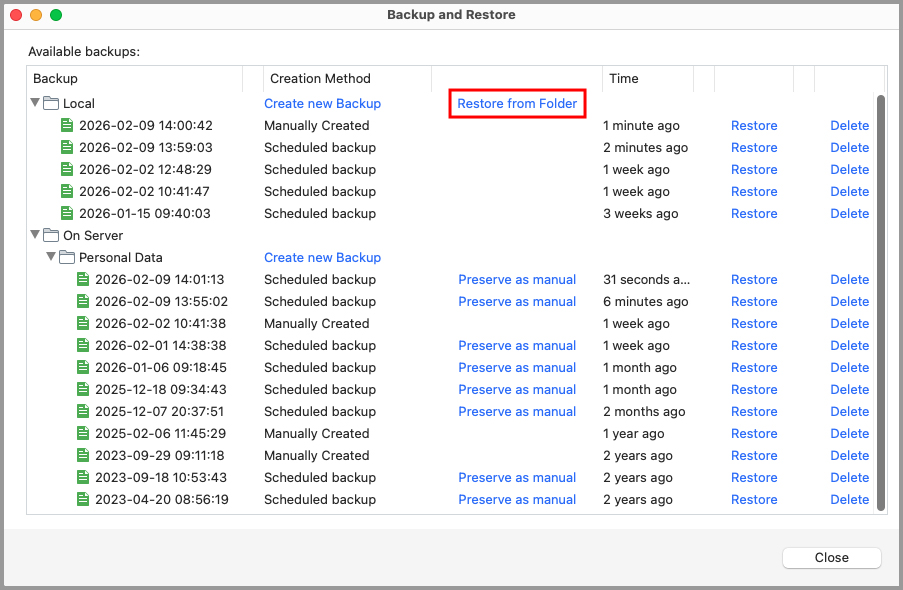Create a new local backup
The height and width of the screenshot is (590, 903).
[322, 103]
